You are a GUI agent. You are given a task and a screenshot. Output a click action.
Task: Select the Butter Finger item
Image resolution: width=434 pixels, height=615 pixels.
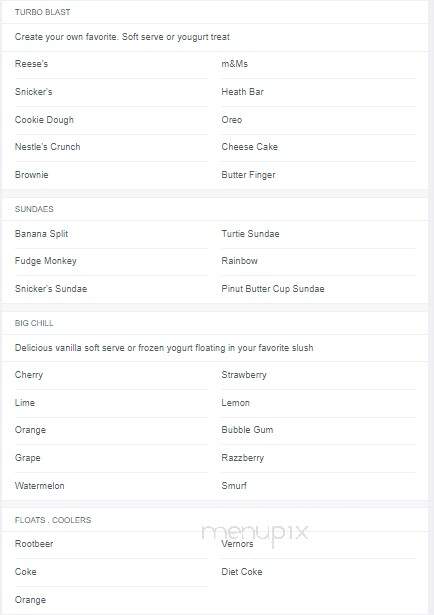pos(248,175)
